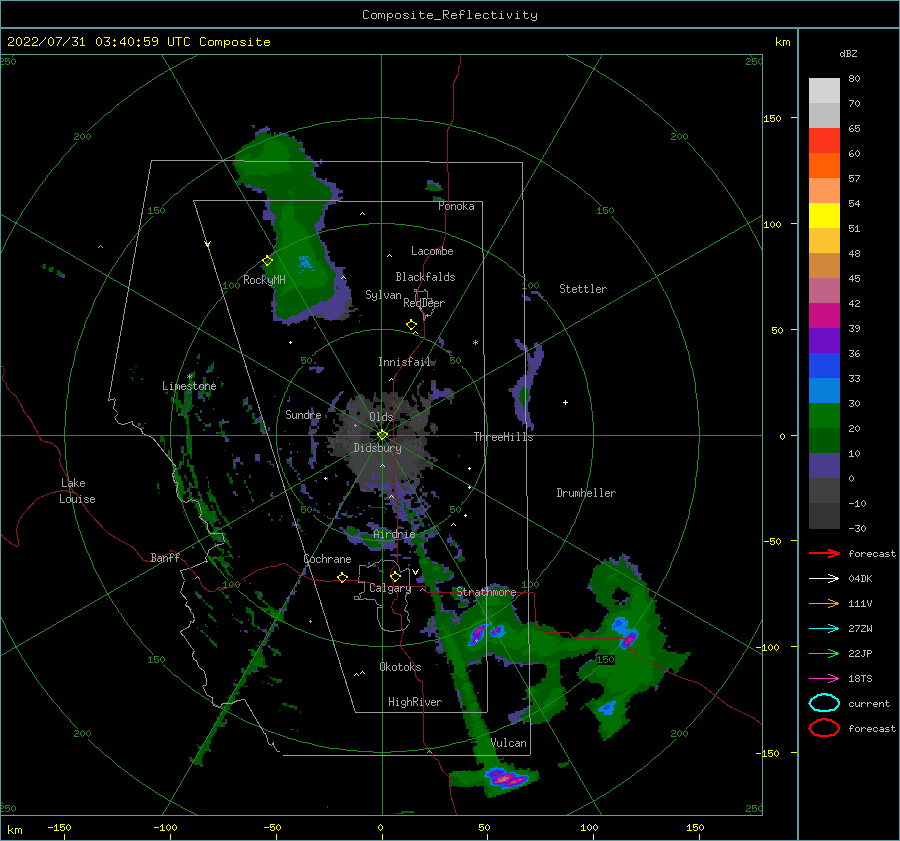This screenshot has height=841, width=900.
Task: Click the yellow diamond marker below Cochrane
Action: tap(342, 578)
